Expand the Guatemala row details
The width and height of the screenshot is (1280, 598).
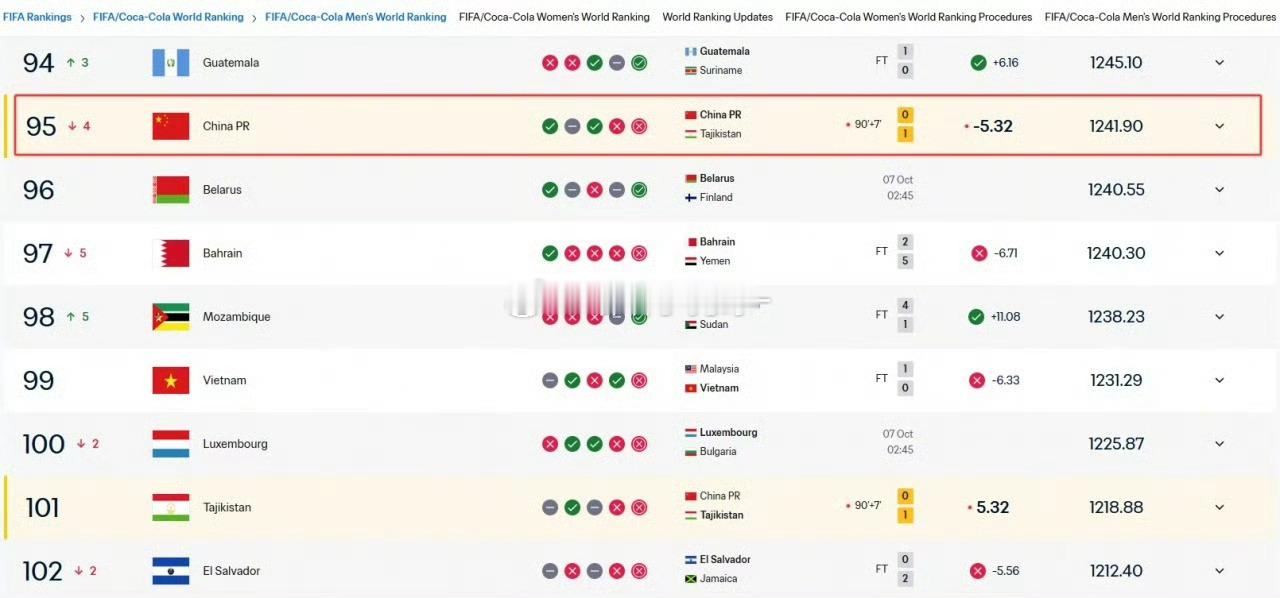[x=1219, y=63]
